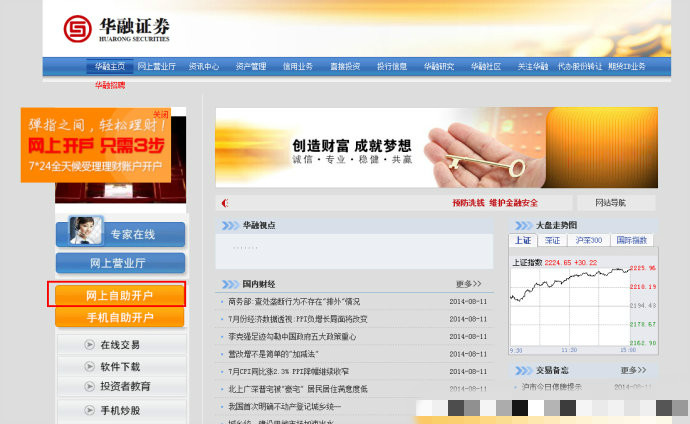Click the chevrons icon beside 华融视点

click(230, 225)
